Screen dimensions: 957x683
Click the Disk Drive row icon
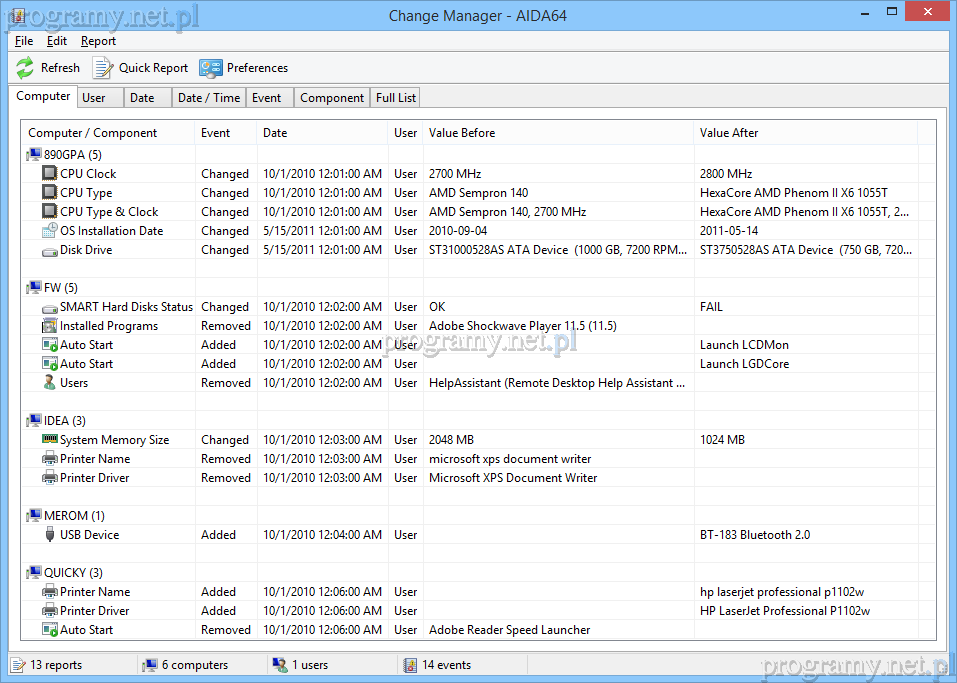point(50,250)
